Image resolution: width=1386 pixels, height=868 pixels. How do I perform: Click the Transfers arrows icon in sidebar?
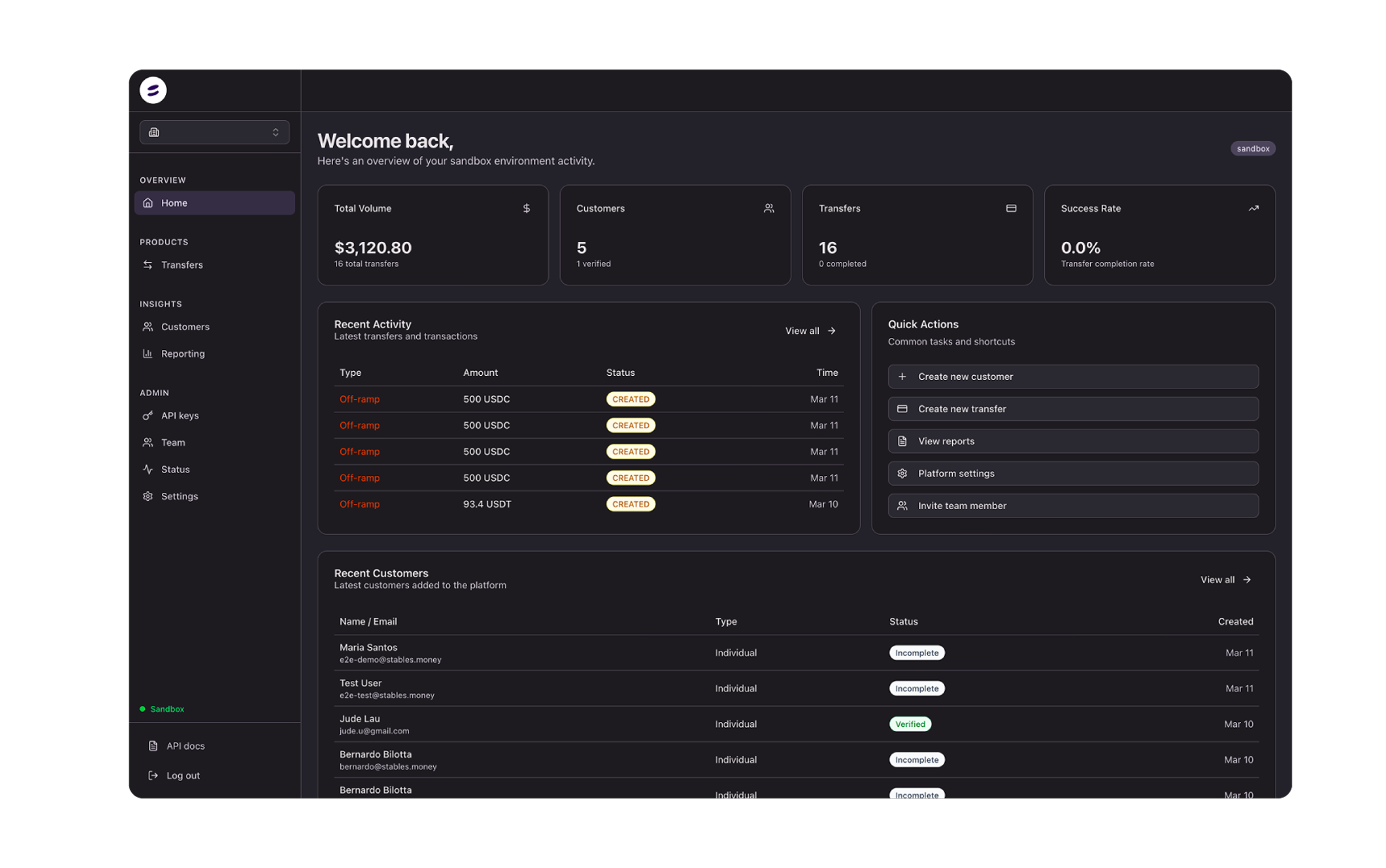pyautogui.click(x=148, y=265)
